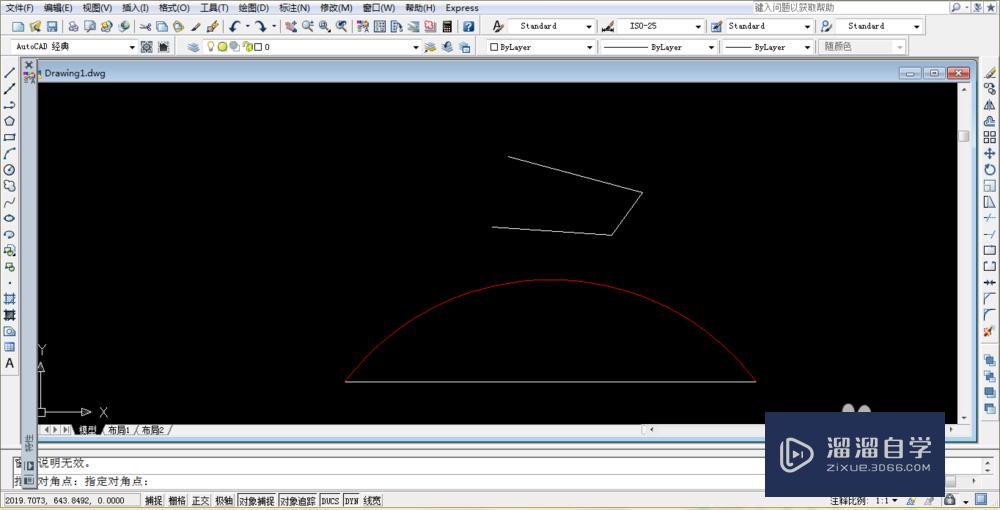Screen dimensions: 1000x510
Task: Switch to the 布局1 layout tab
Action: click(x=118, y=430)
